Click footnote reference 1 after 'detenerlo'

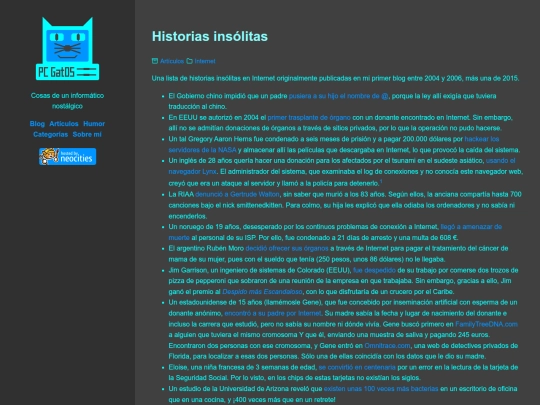[381, 181]
